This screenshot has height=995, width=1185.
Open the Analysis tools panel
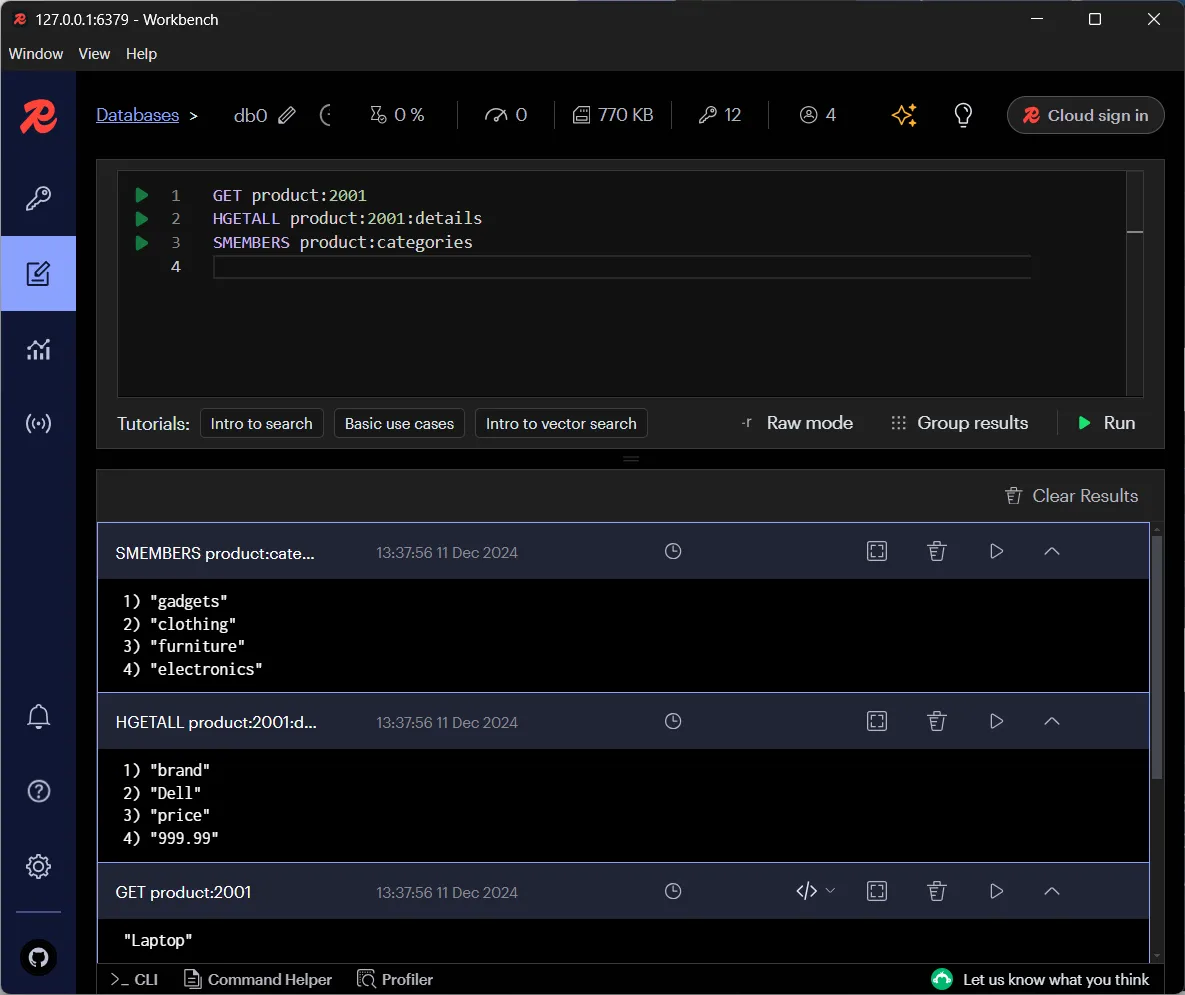pos(38,350)
